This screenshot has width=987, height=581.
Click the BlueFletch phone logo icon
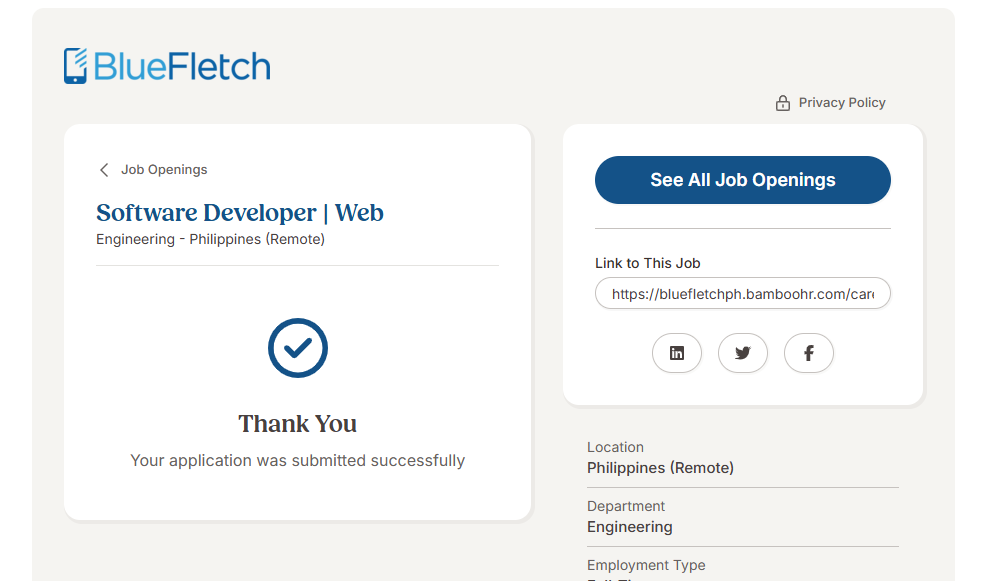coord(76,66)
